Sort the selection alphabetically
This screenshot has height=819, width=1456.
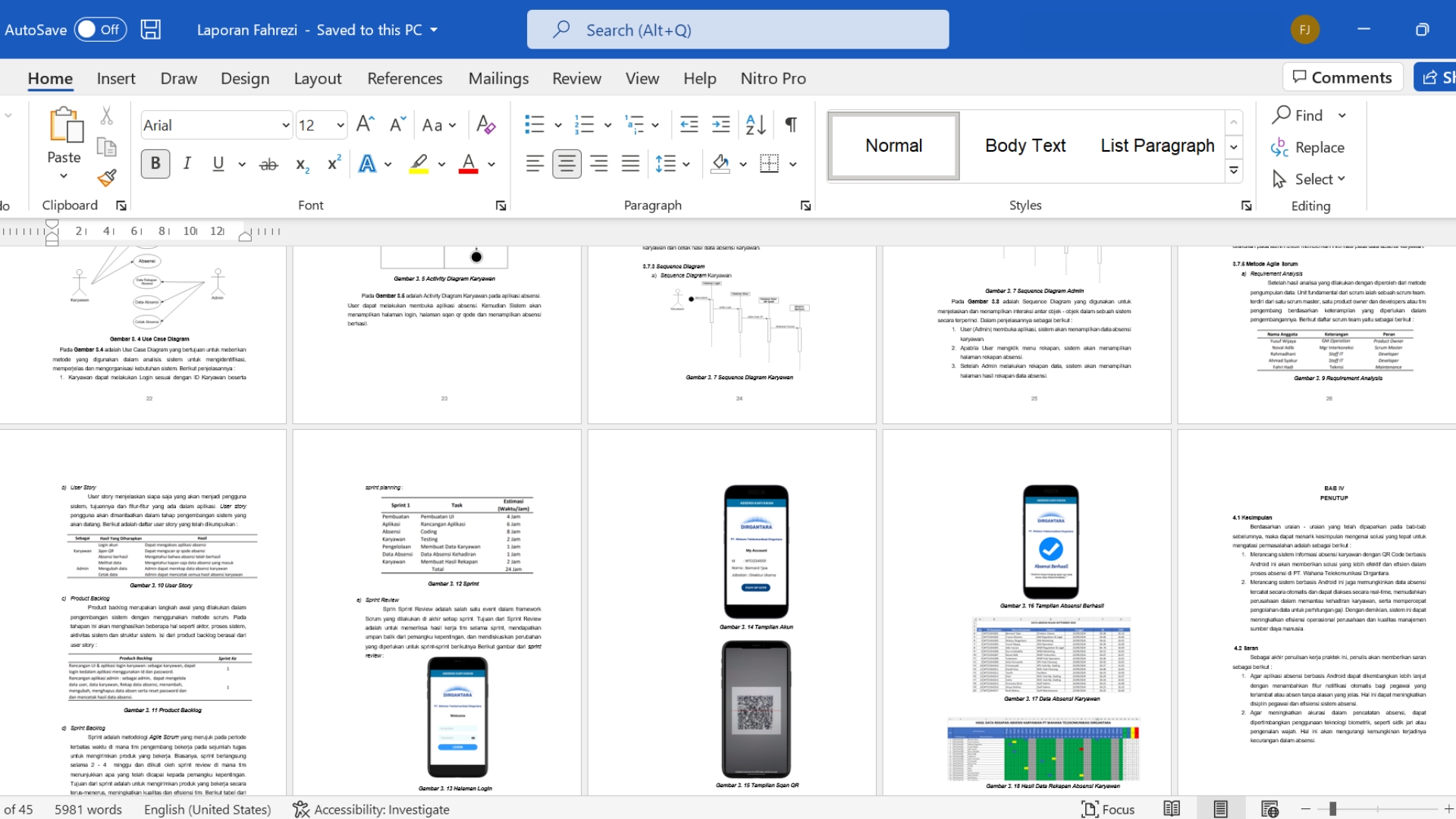click(755, 125)
